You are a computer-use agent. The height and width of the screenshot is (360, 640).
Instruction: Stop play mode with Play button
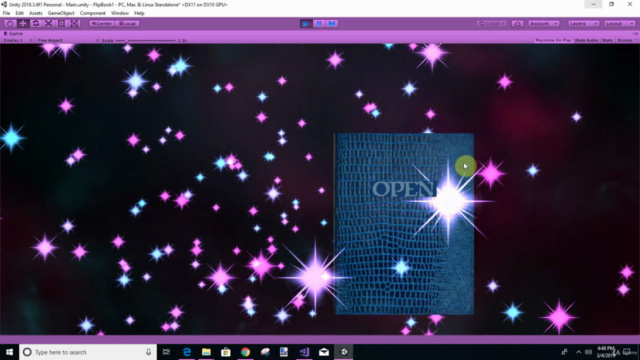coord(306,24)
